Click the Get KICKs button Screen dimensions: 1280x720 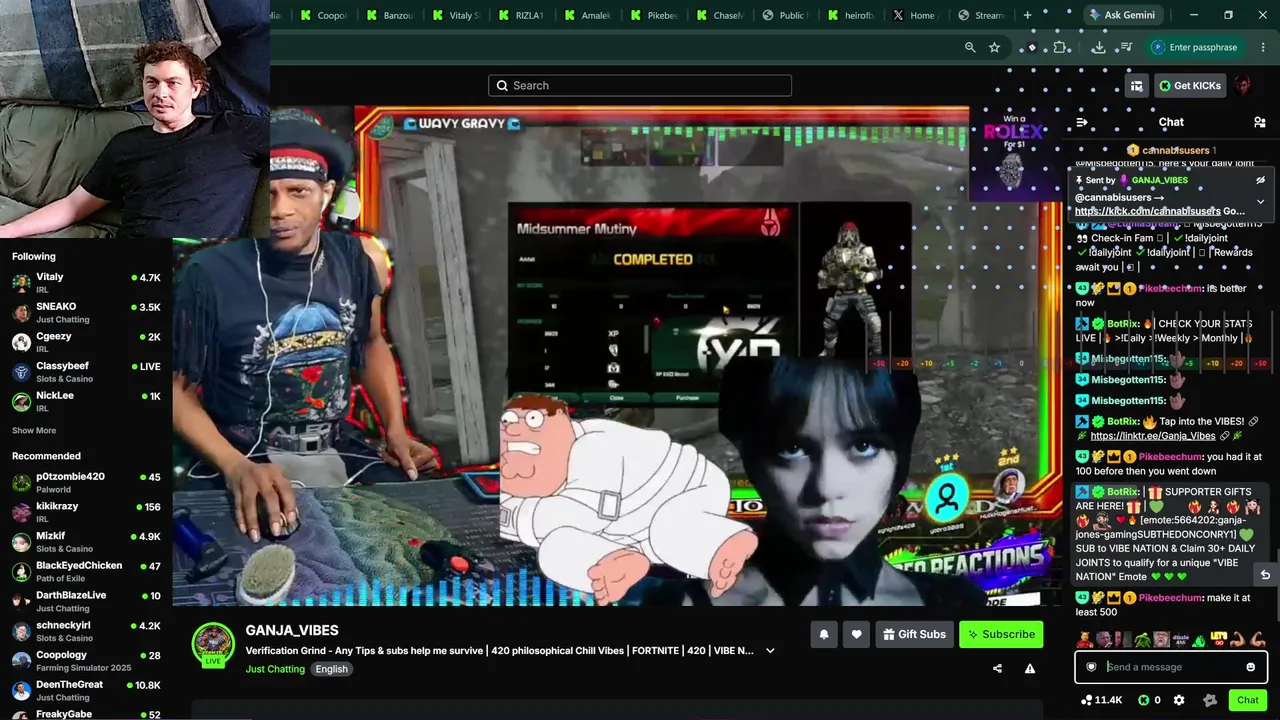(1190, 86)
